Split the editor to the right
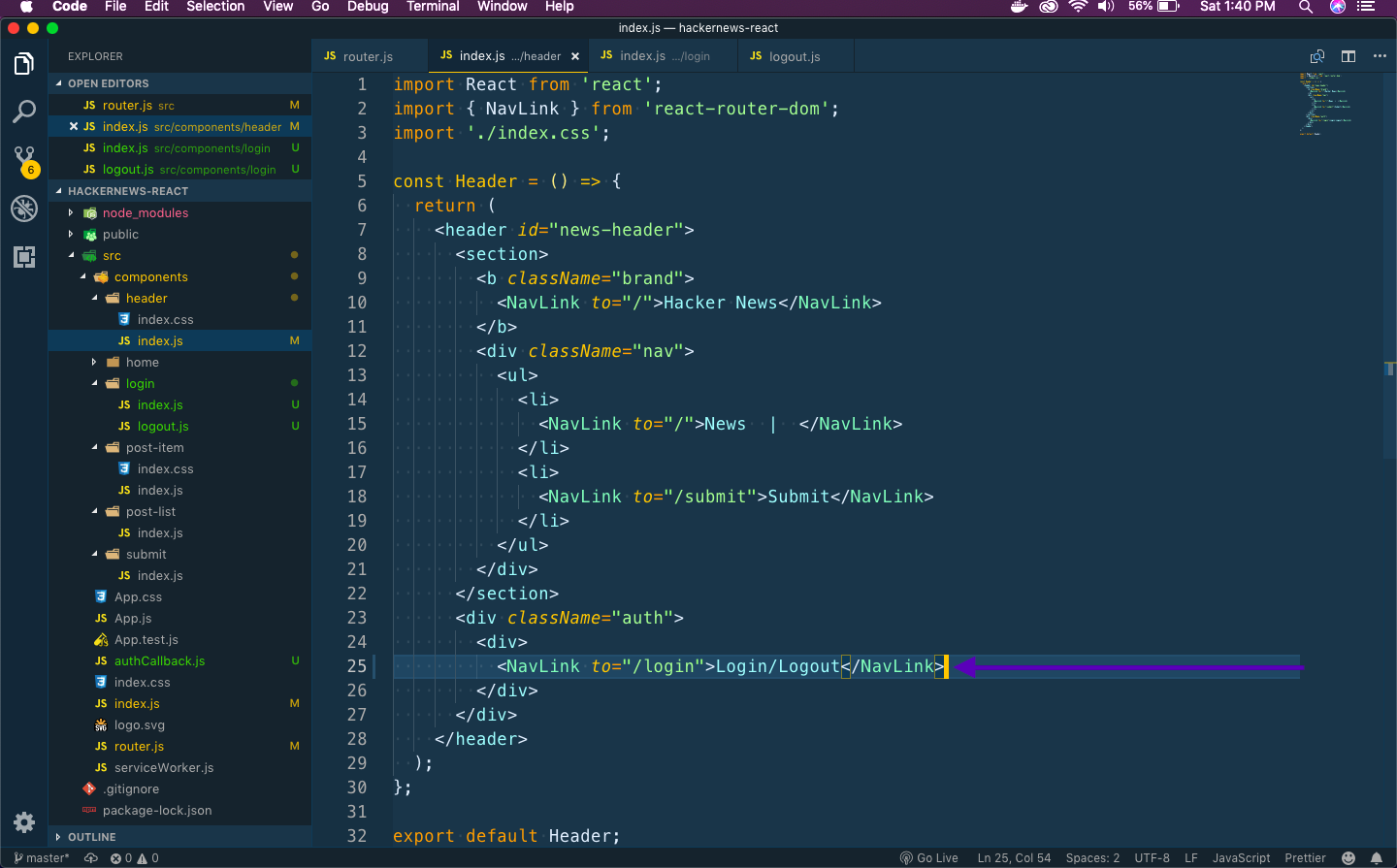The image size is (1397, 868). click(x=1348, y=56)
